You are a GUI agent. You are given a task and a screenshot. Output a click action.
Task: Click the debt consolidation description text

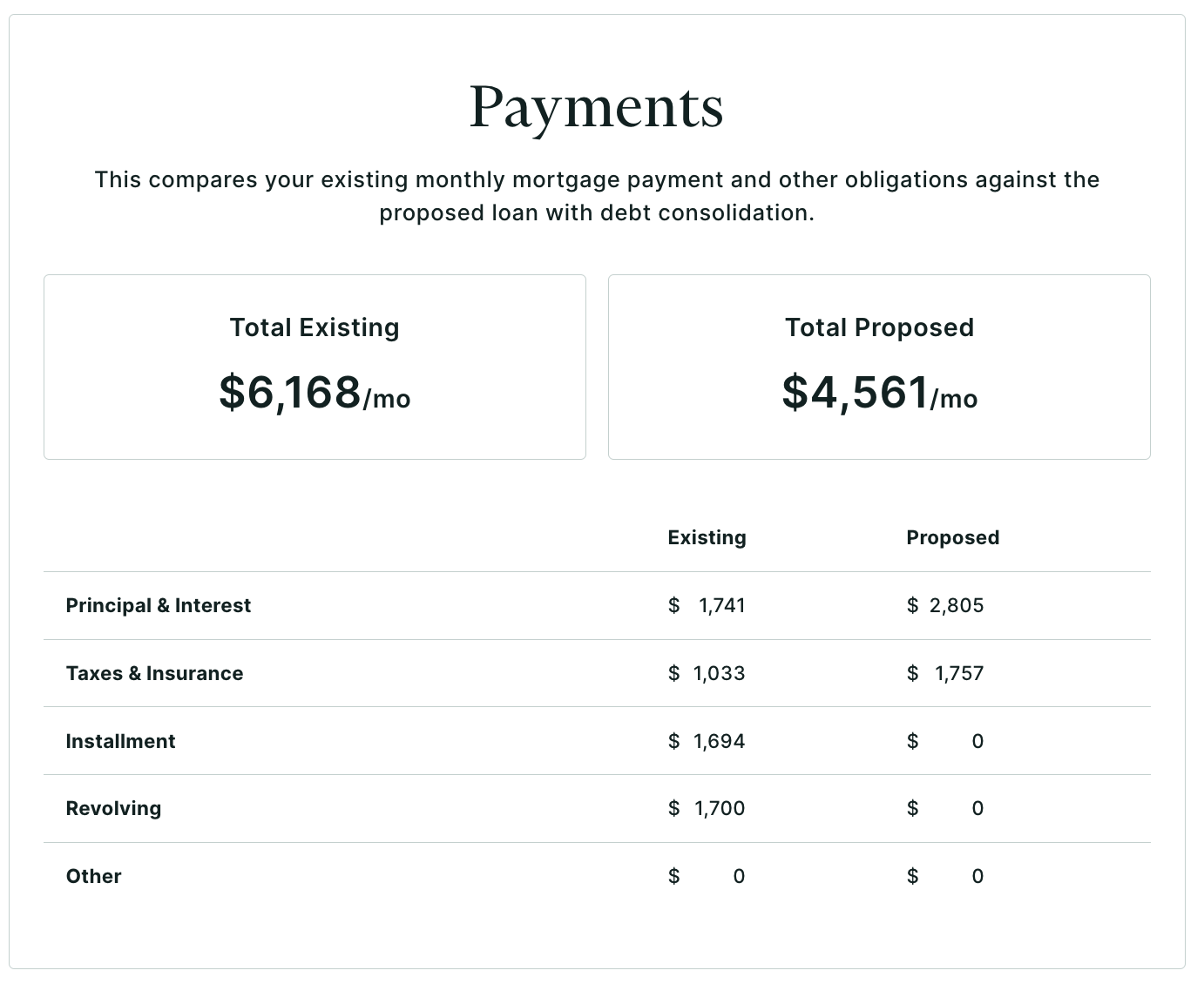[597, 196]
